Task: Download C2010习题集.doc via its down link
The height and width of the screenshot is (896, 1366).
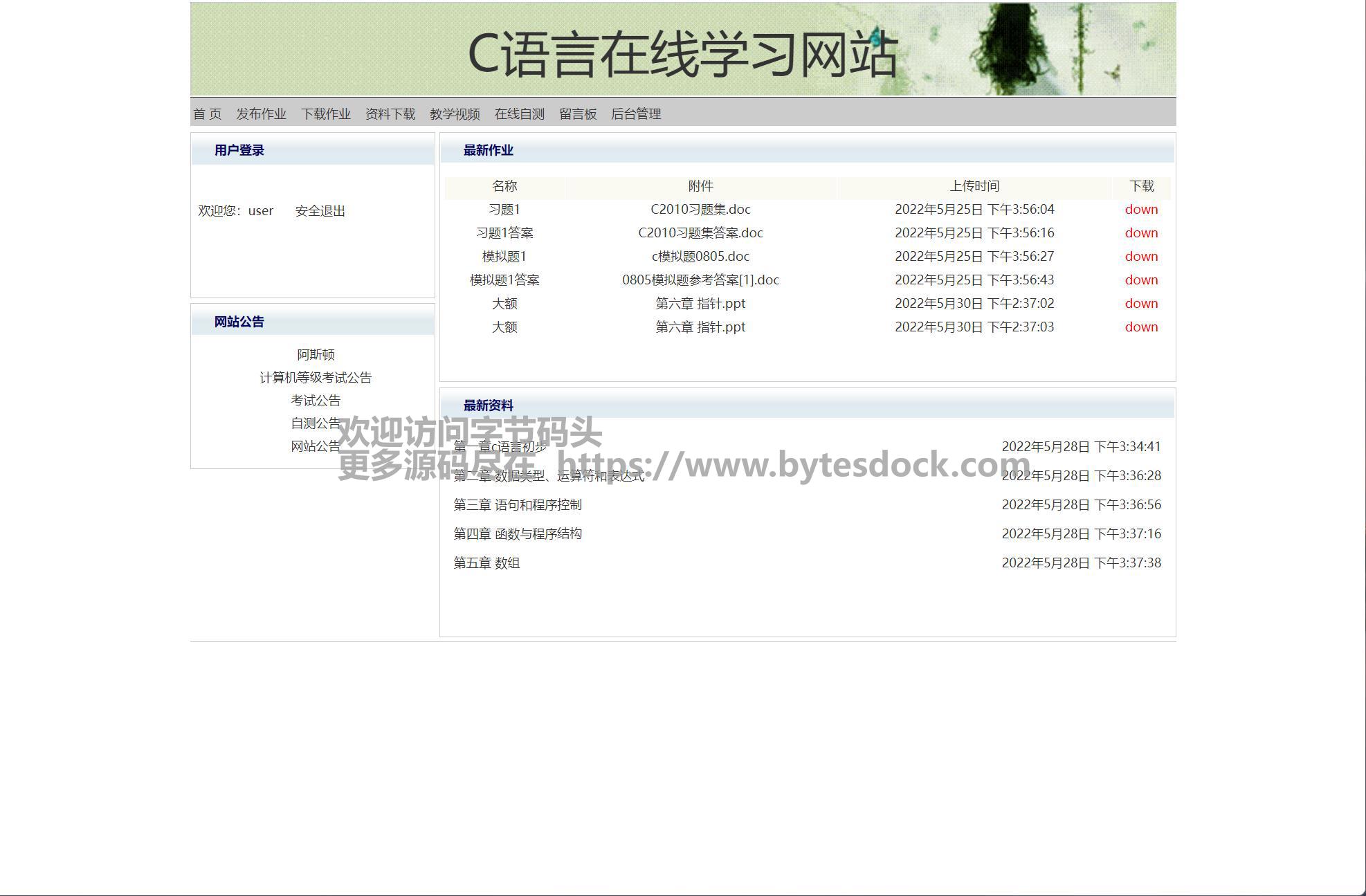Action: point(1141,210)
